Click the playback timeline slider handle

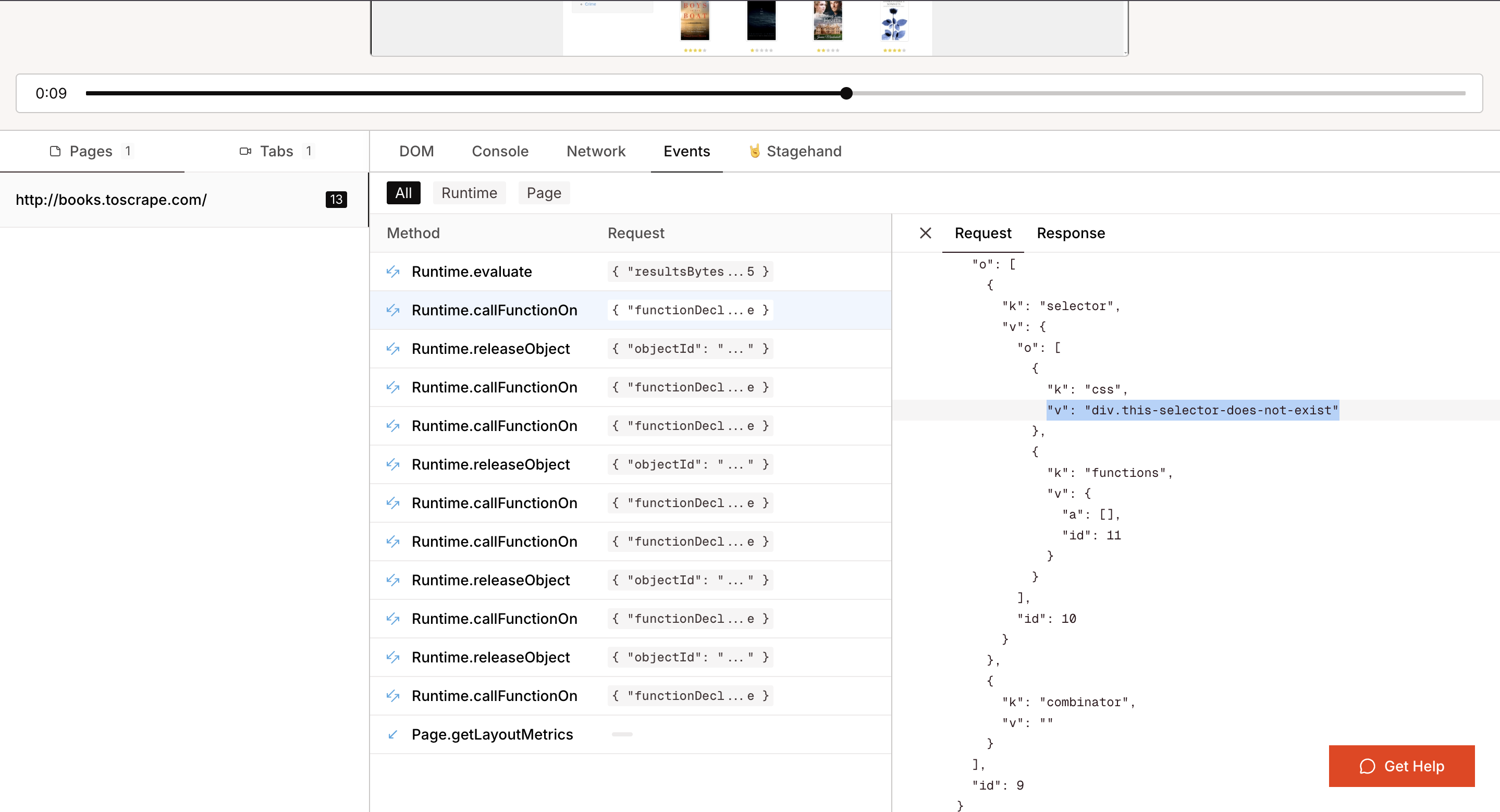pyautogui.click(x=846, y=93)
